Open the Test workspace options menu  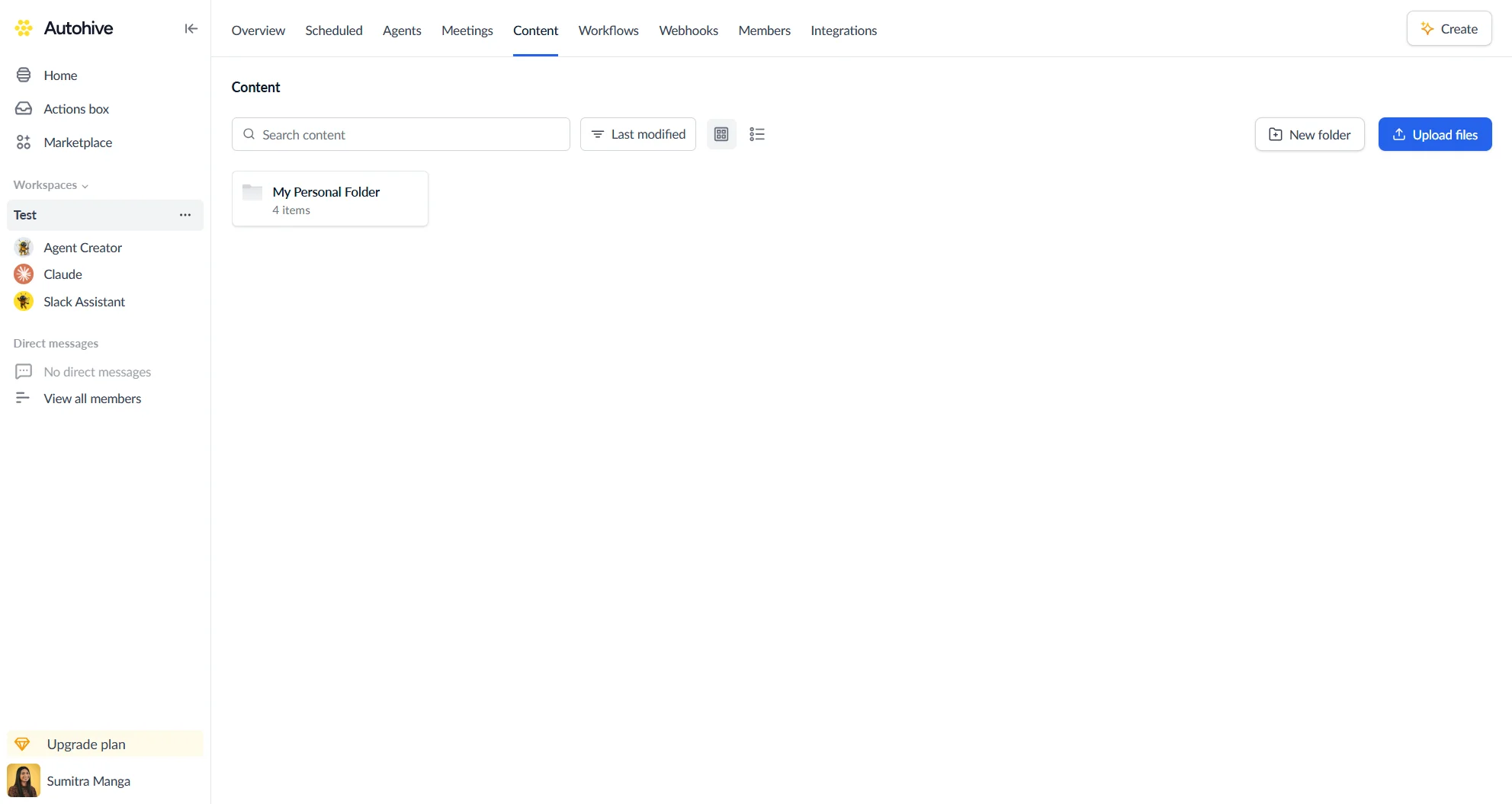(185, 215)
